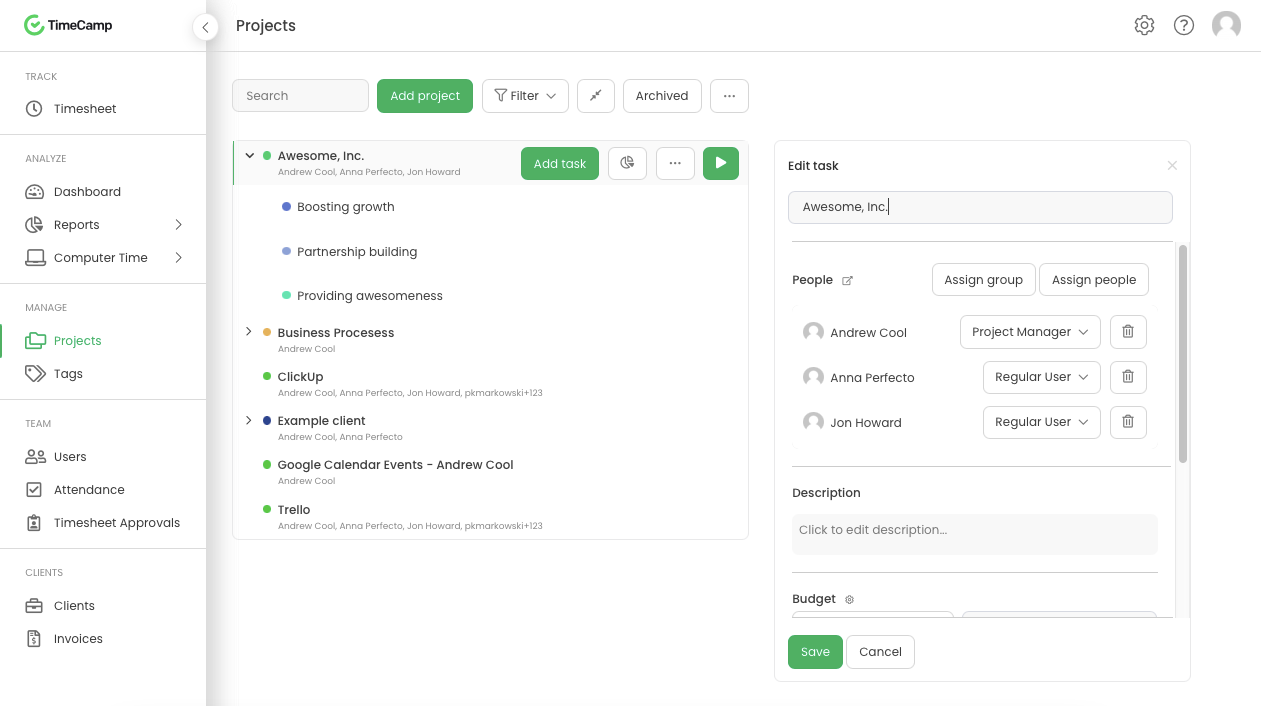The height and width of the screenshot is (706, 1261).
Task: Open the report chart icon for Awesome, Inc.
Action: pyautogui.click(x=627, y=163)
